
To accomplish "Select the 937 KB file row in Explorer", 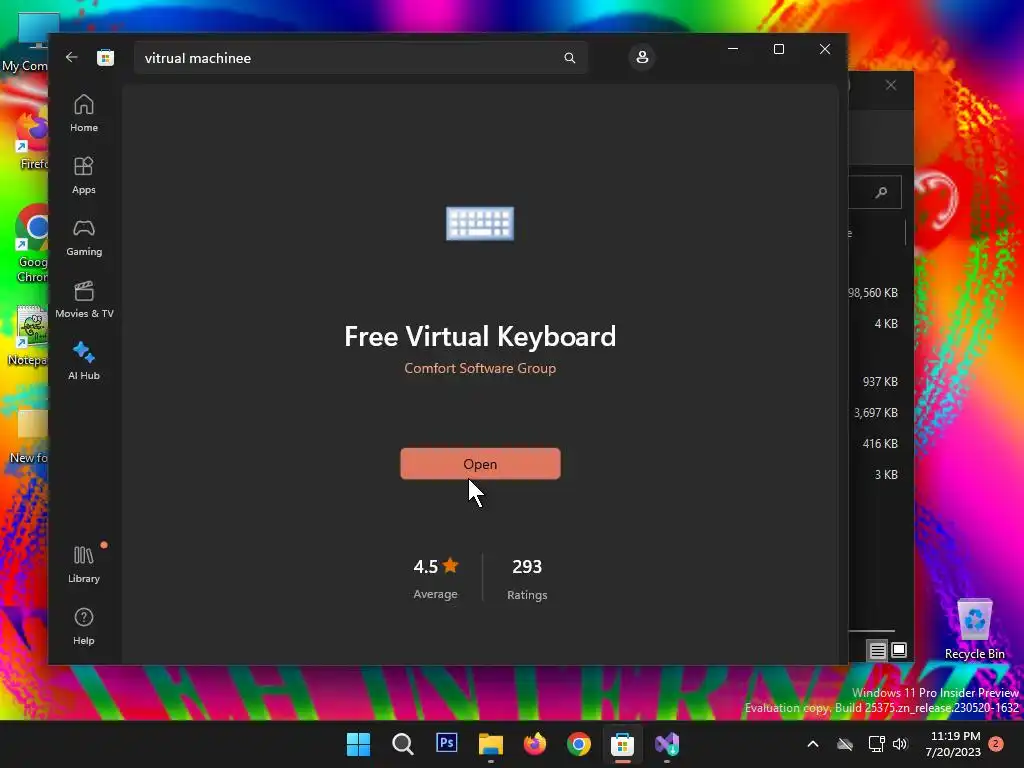I will click(880, 381).
